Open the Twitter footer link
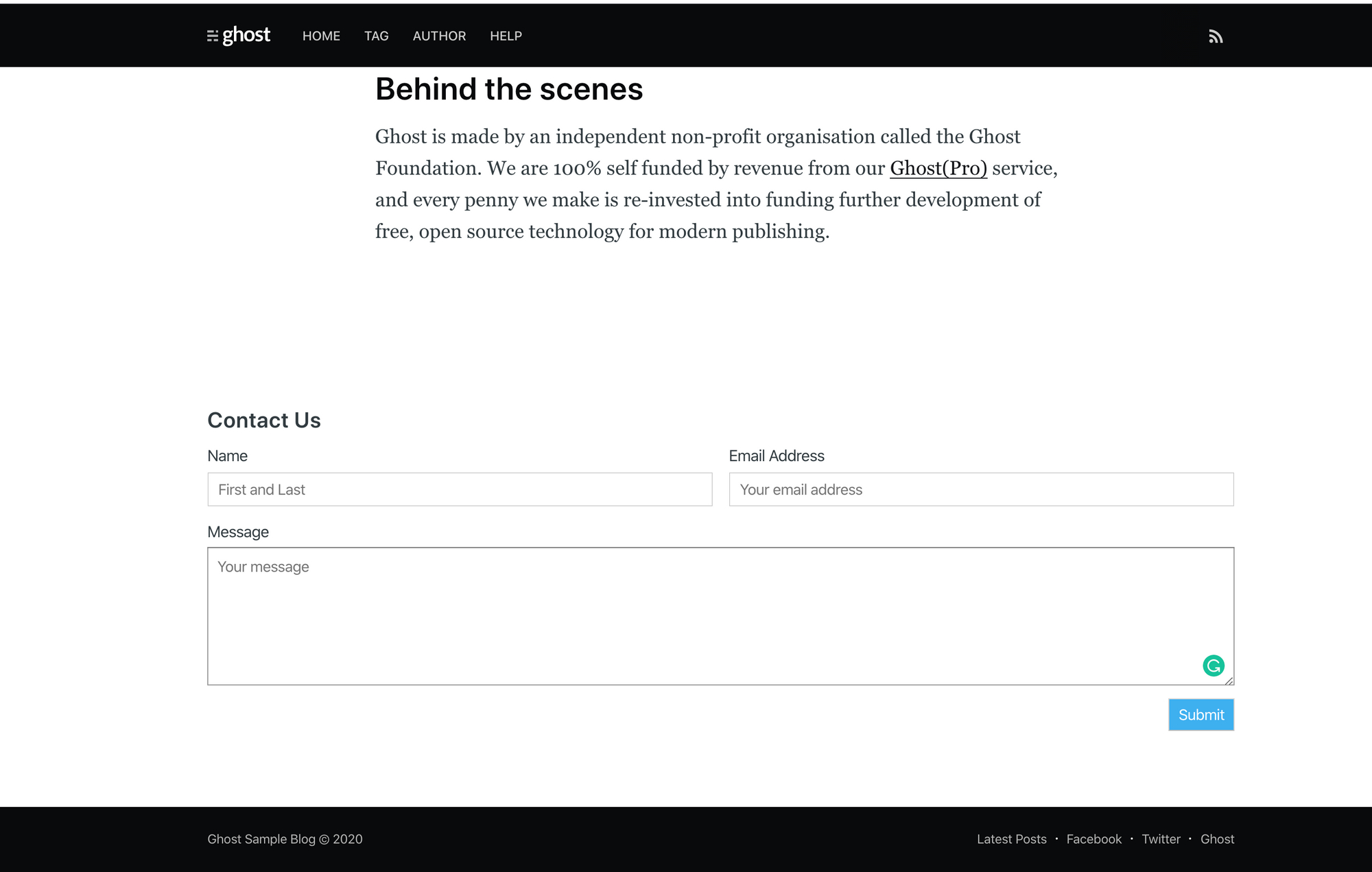 pos(1161,839)
